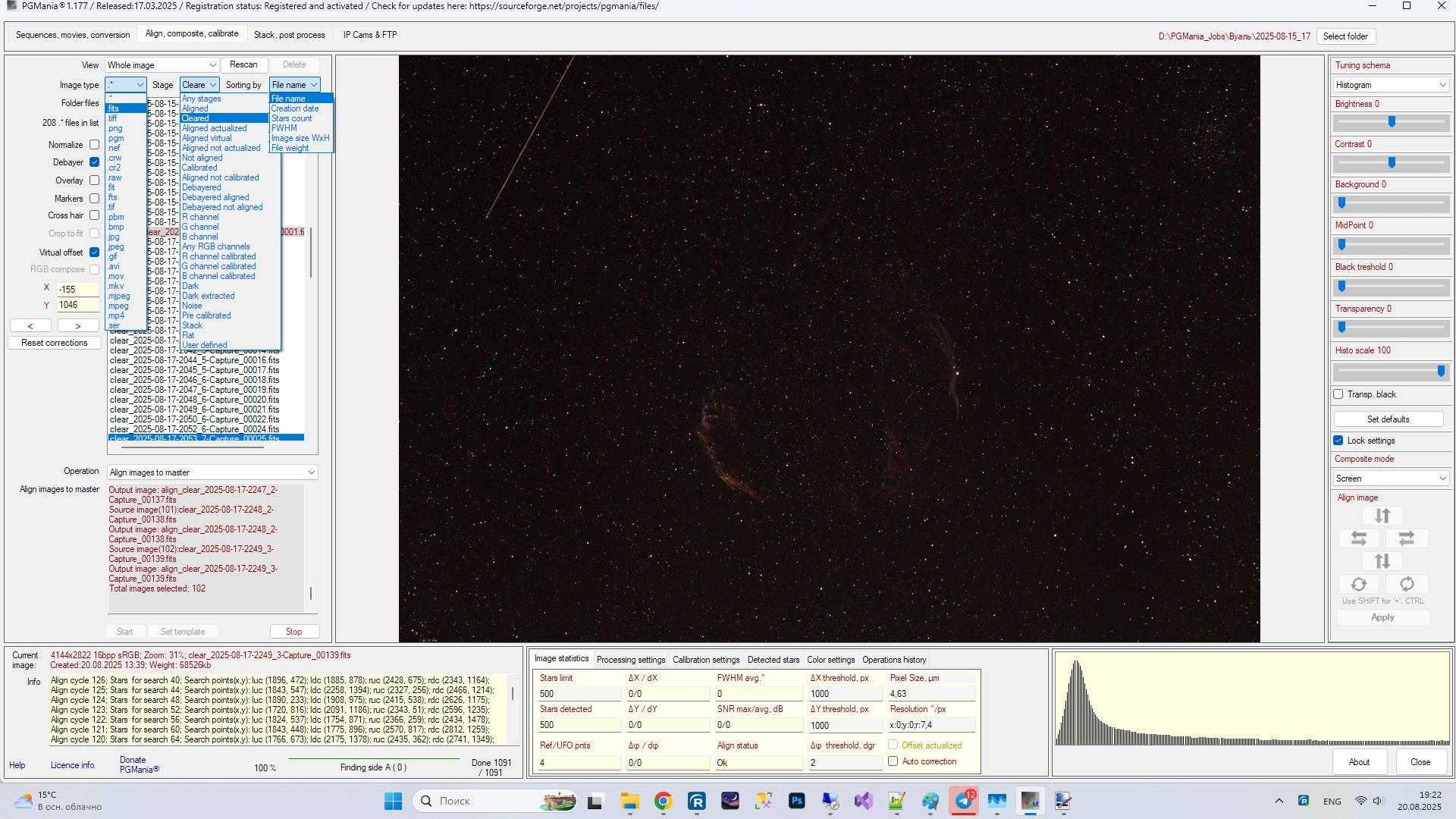Image resolution: width=1456 pixels, height=819 pixels.
Task: Open the IP Cams & FTP tab
Action: coord(370,35)
